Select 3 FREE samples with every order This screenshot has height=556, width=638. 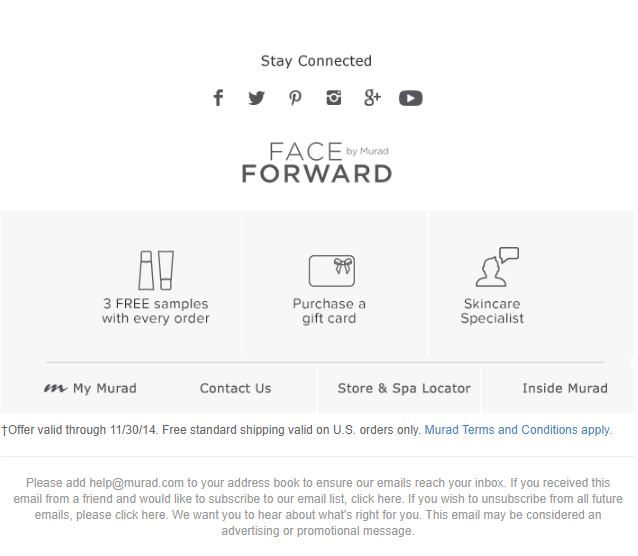coord(155,311)
